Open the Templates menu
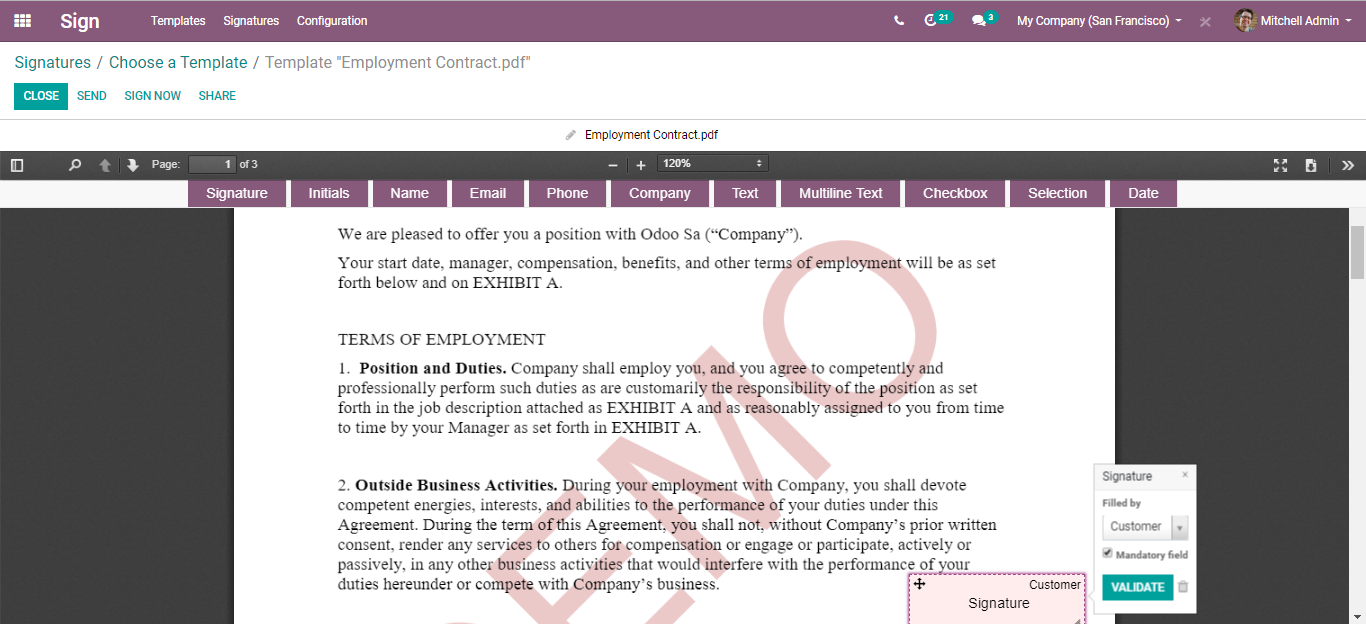Viewport: 1366px width, 624px height. 178,21
